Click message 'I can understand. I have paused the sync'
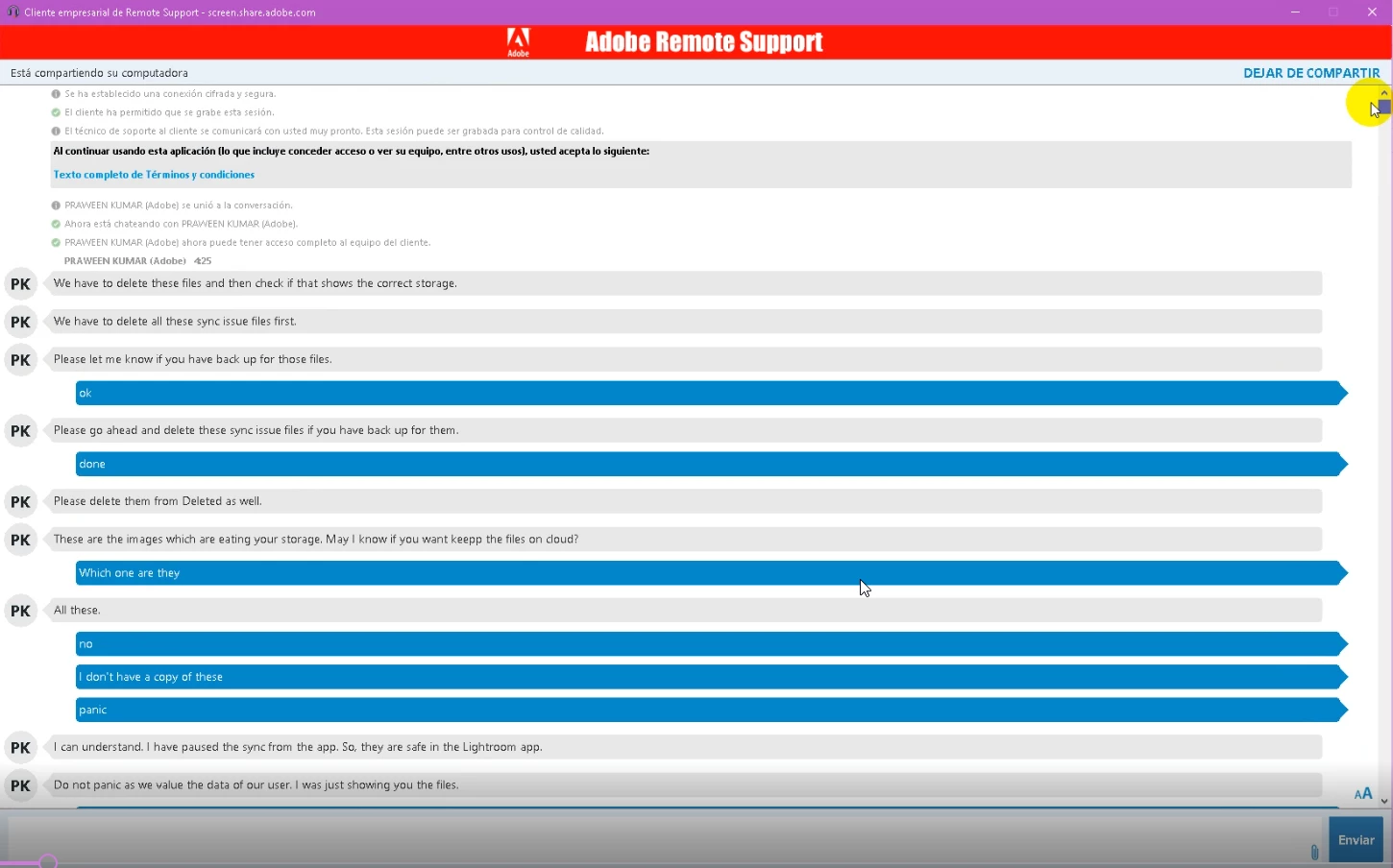Screen dimensions: 1393x868 [684, 747]
